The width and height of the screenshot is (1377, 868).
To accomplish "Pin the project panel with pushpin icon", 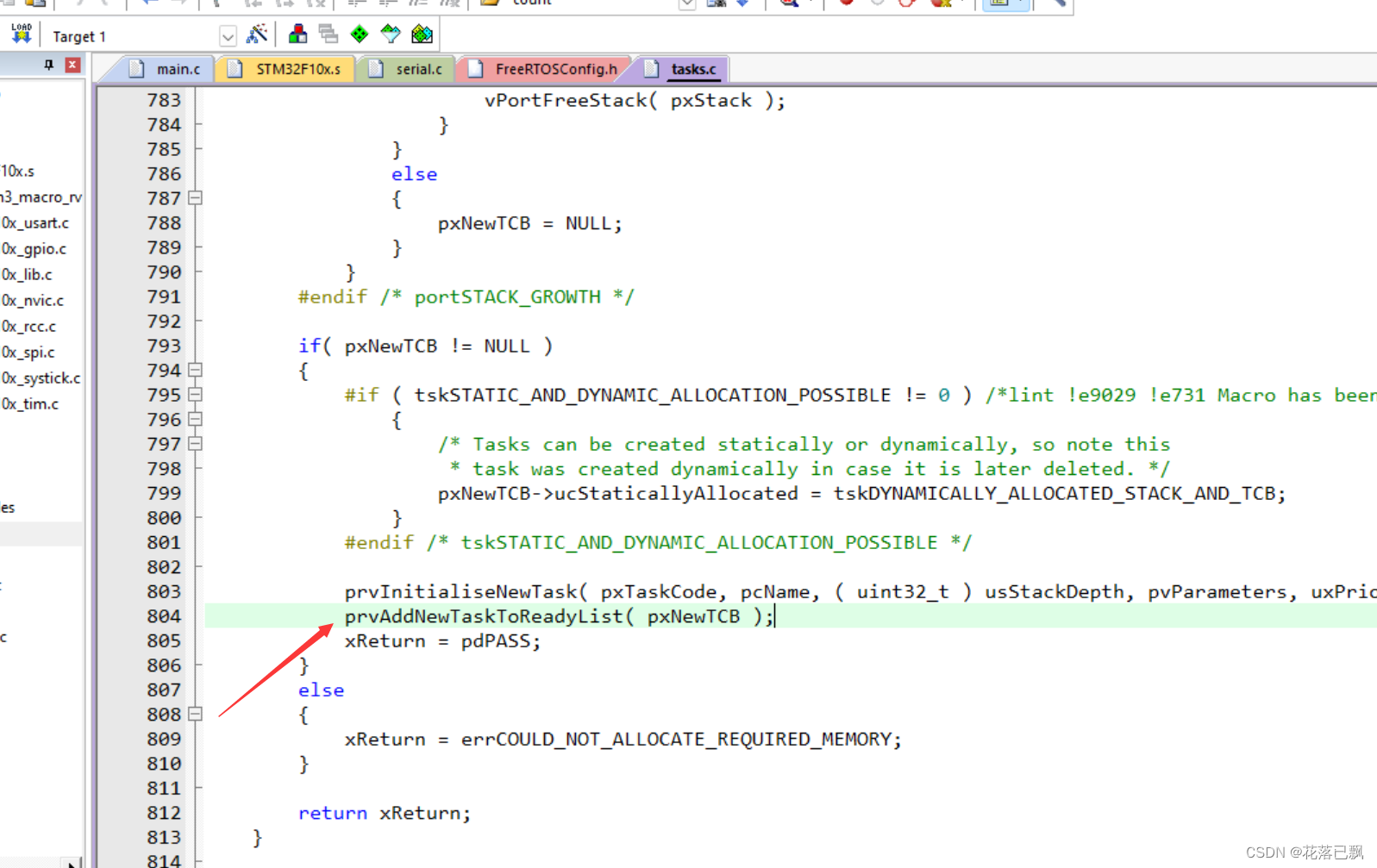I will [49, 65].
